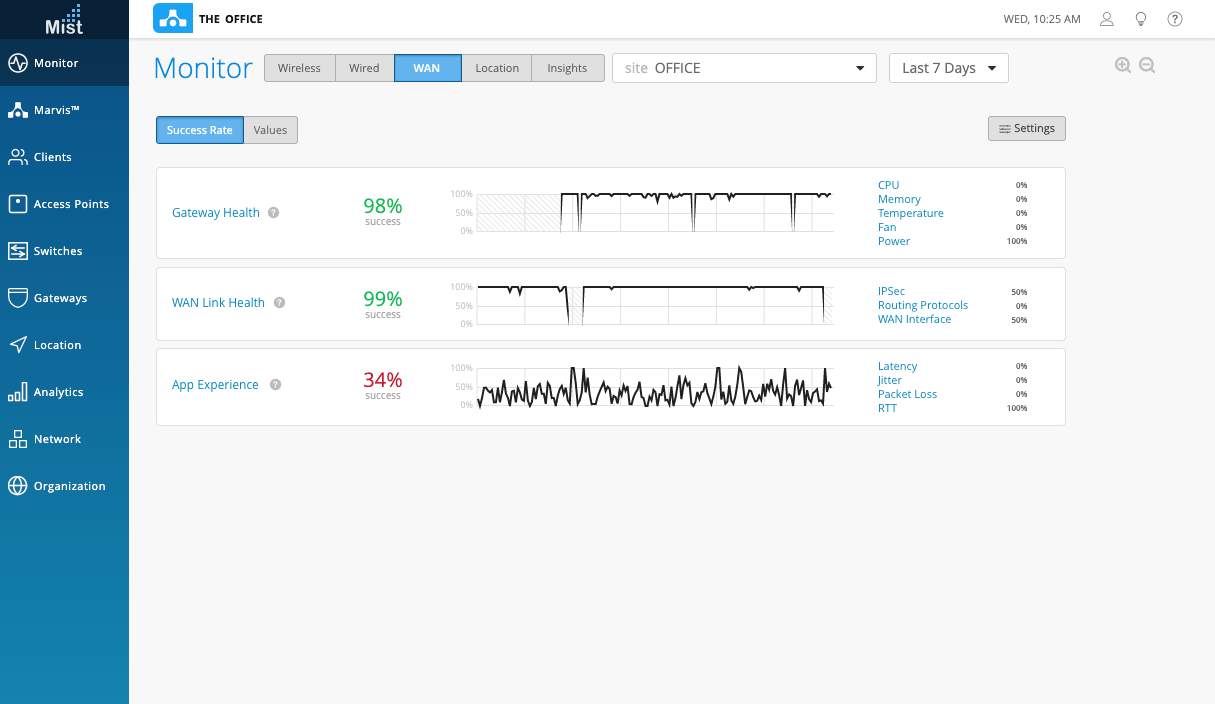Click the zoom-in magnifier icon
The height and width of the screenshot is (704, 1215).
1122,64
